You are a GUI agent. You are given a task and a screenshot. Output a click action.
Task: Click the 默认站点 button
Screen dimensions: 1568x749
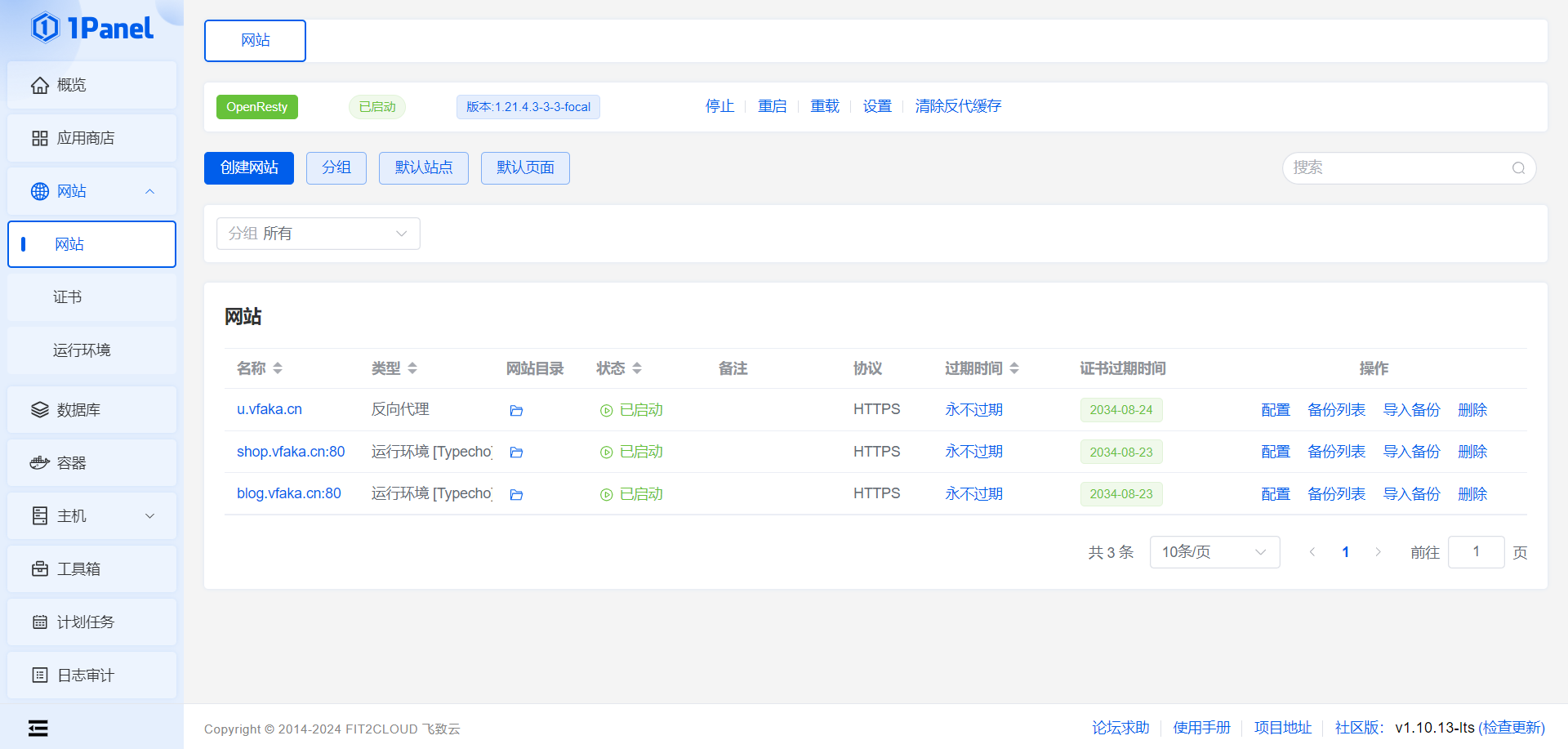tap(424, 168)
